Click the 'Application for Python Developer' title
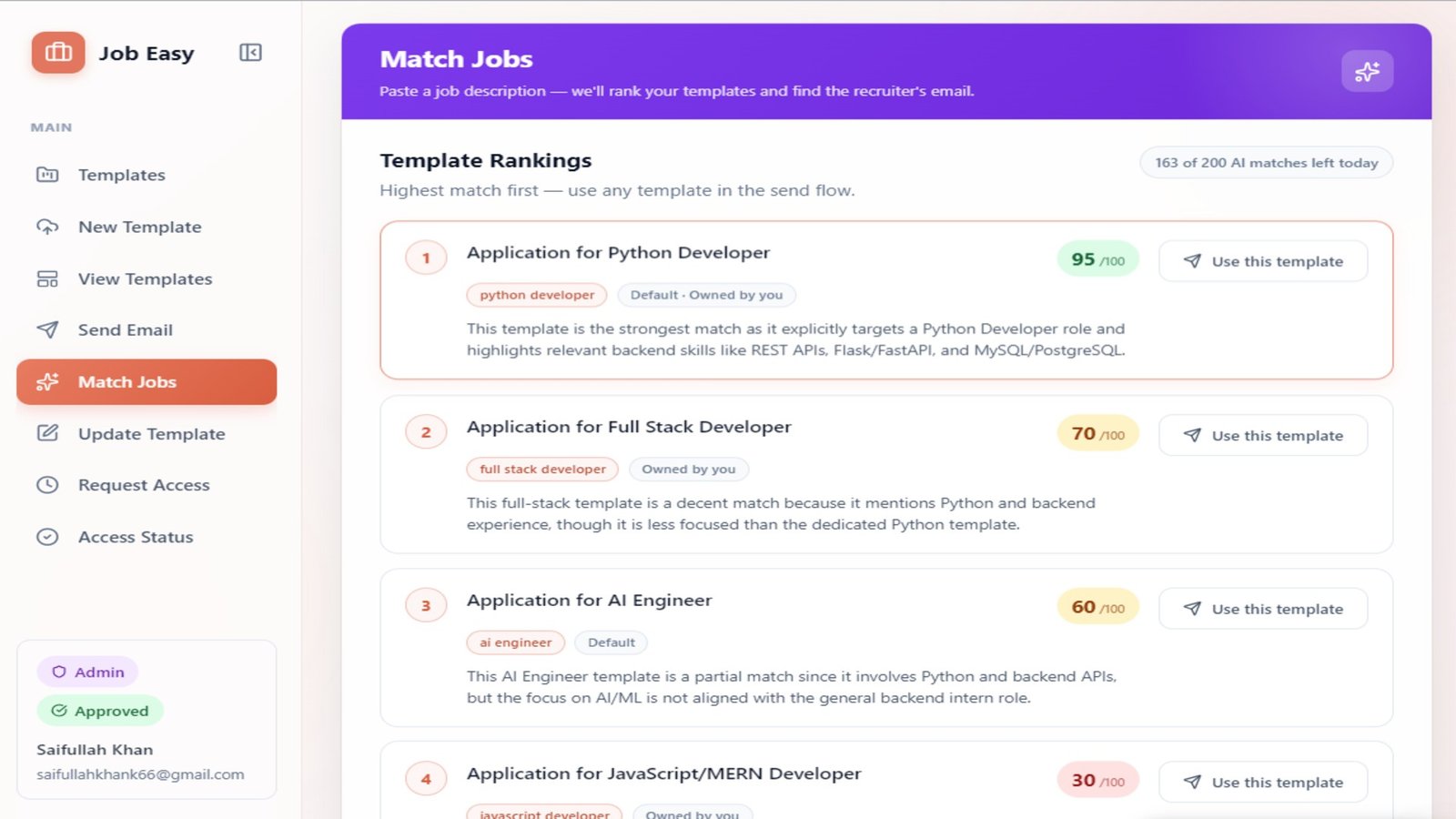This screenshot has width=1456, height=819. click(618, 253)
